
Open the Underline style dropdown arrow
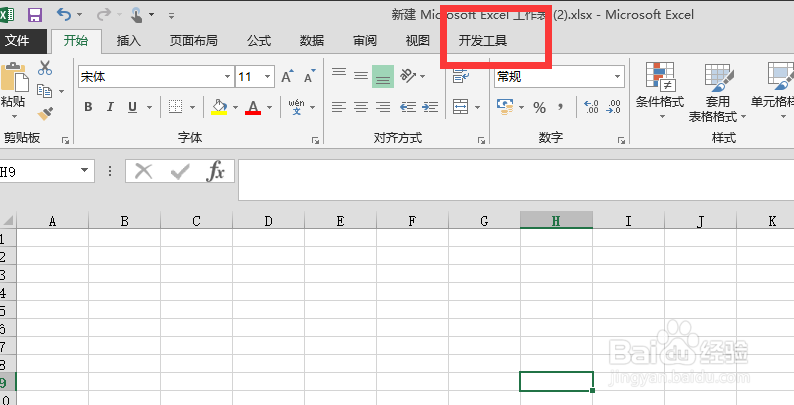(149, 107)
